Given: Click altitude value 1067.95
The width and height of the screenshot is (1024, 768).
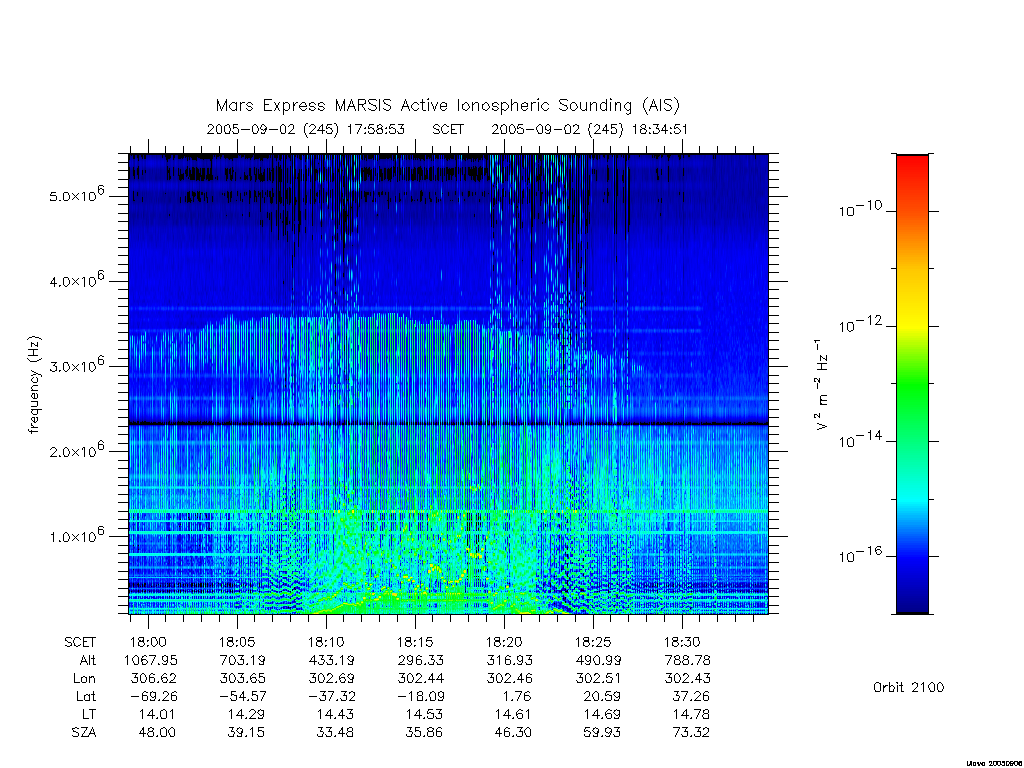Looking at the screenshot, I should click(x=151, y=660).
